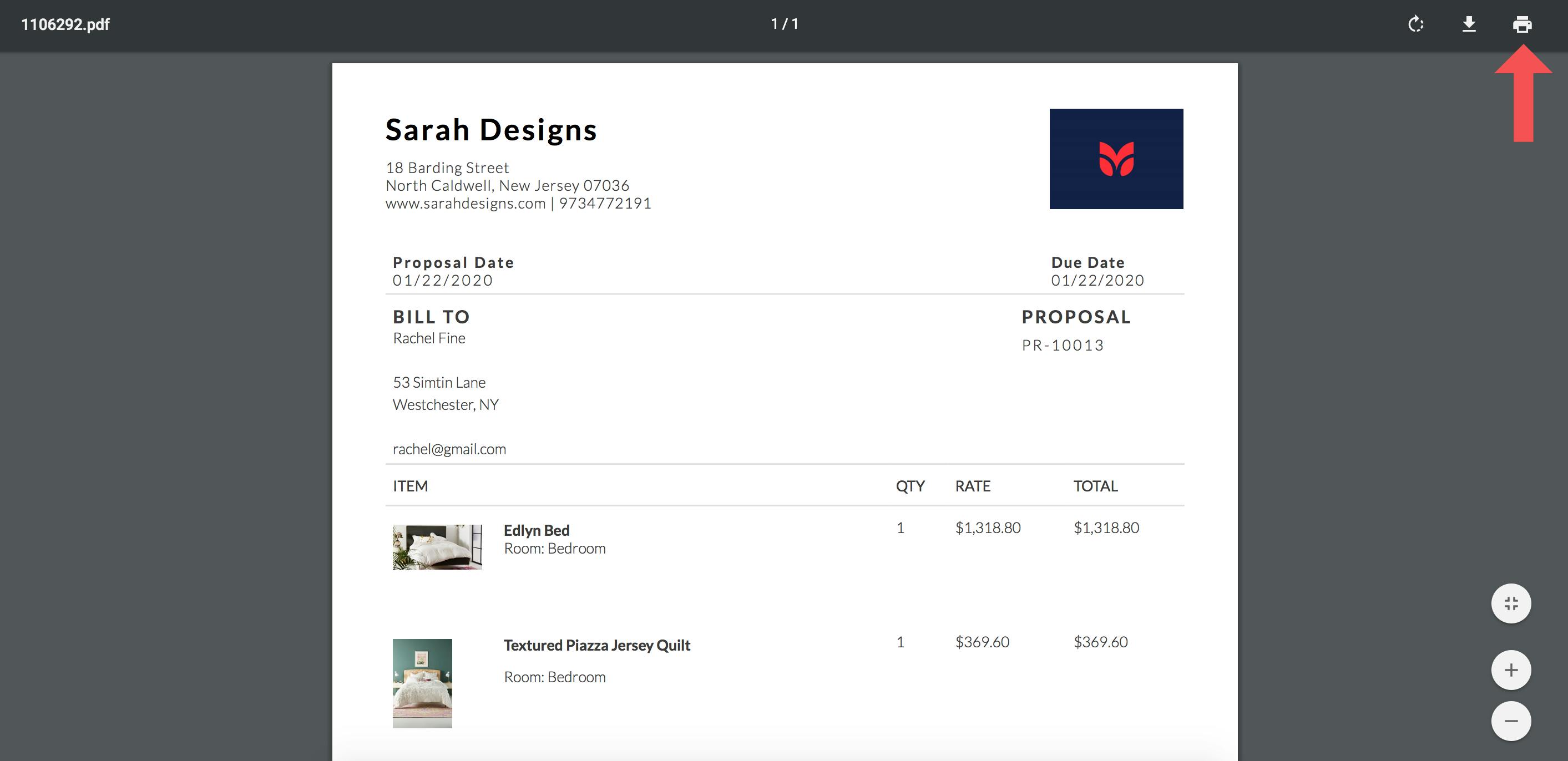Click the QTY column header
1568x761 pixels.
click(x=911, y=485)
